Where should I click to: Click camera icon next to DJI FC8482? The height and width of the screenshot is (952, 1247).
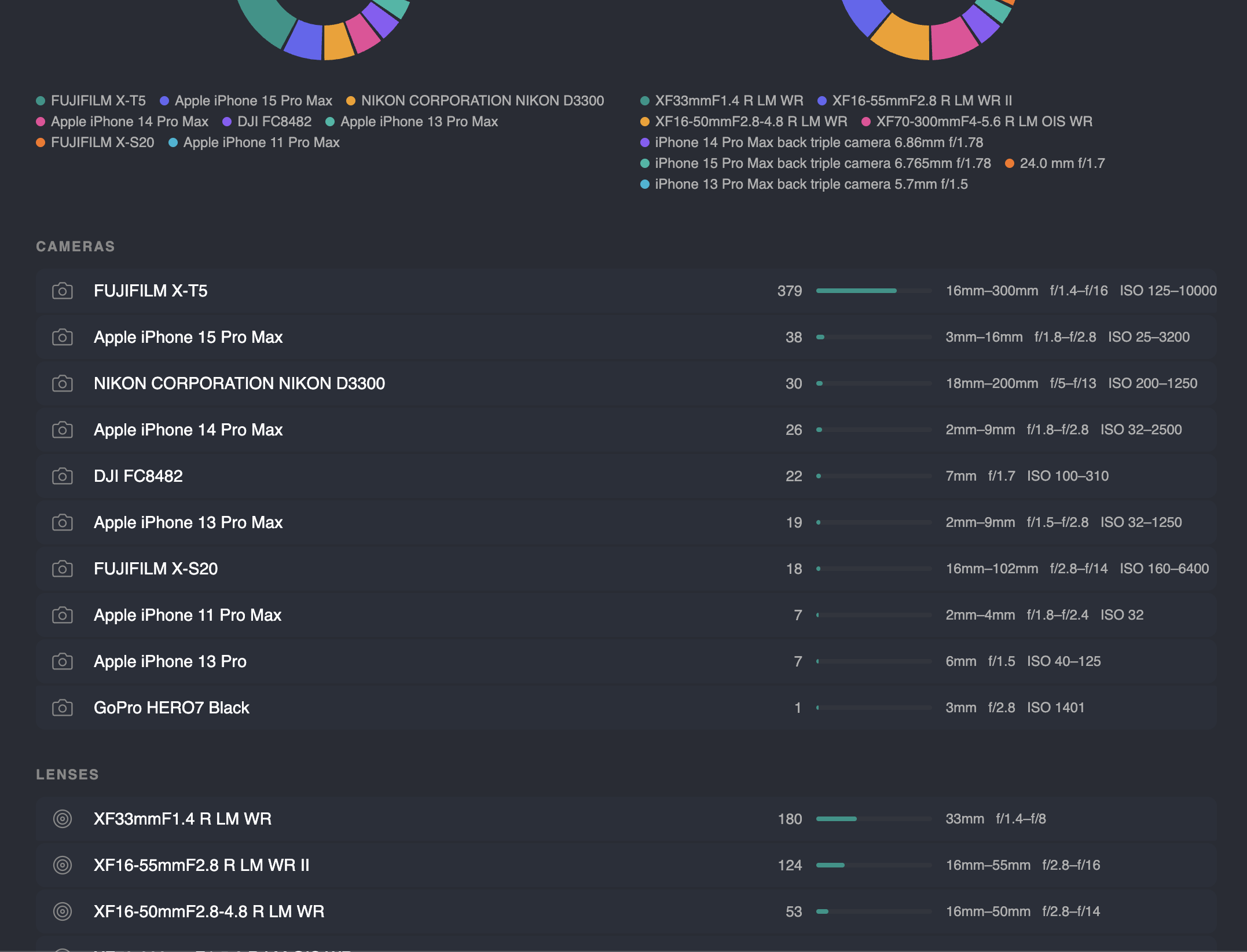pyautogui.click(x=63, y=476)
